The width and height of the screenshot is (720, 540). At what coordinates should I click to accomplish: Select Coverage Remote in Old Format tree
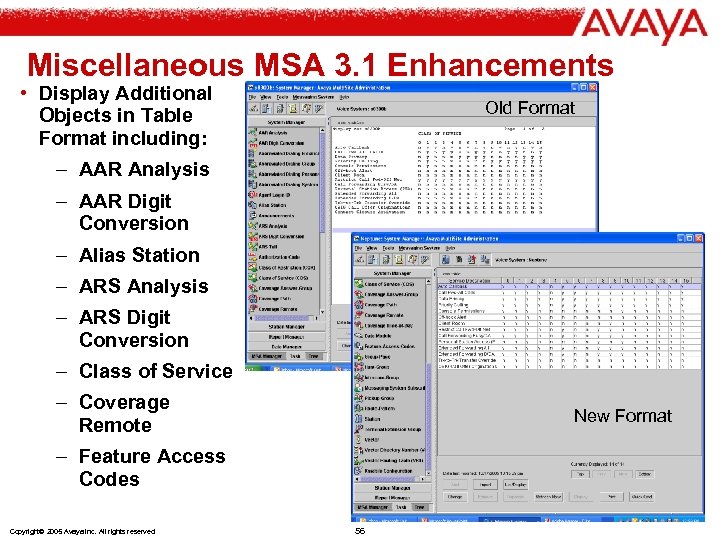pyautogui.click(x=278, y=309)
